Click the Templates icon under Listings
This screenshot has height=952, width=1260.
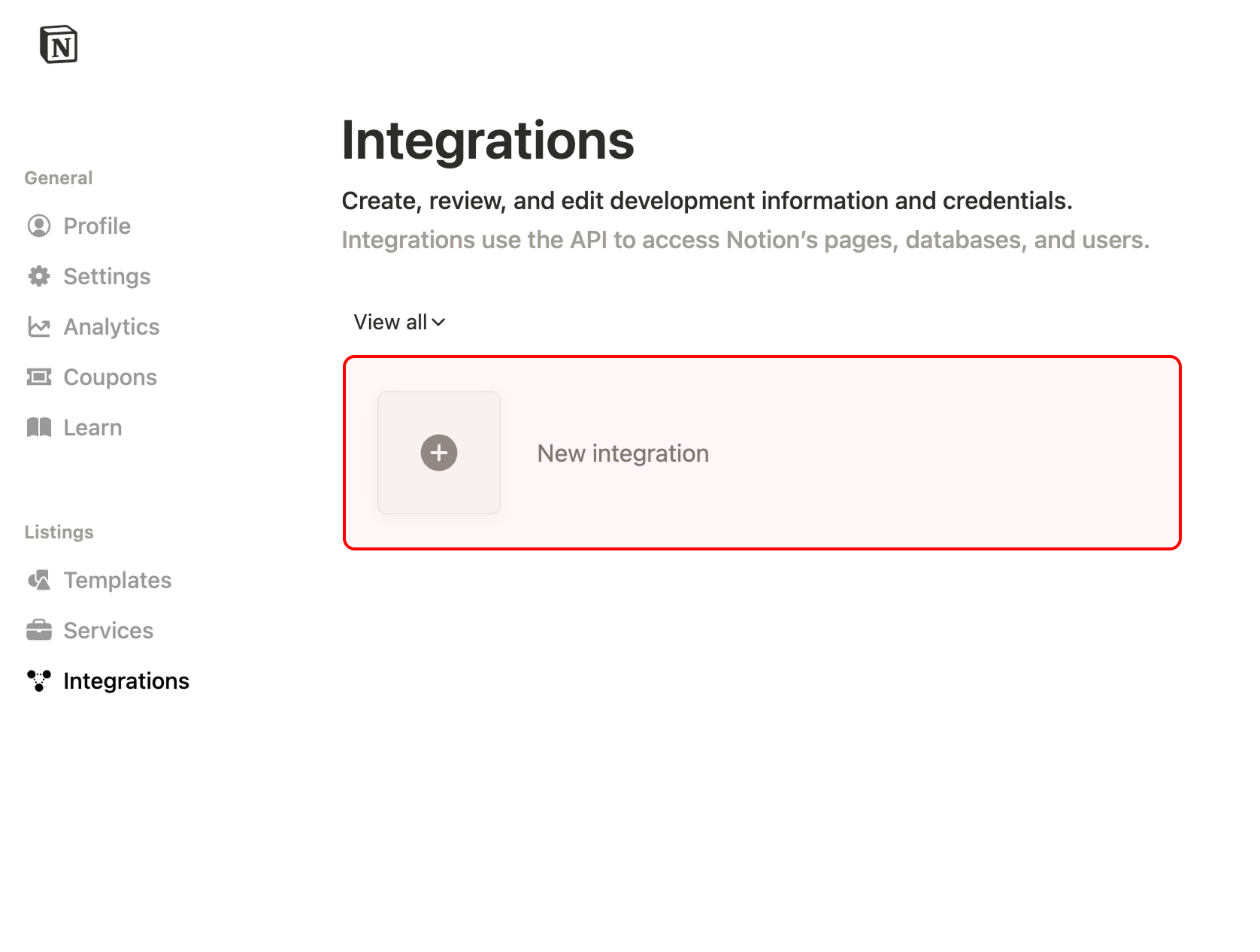click(40, 580)
